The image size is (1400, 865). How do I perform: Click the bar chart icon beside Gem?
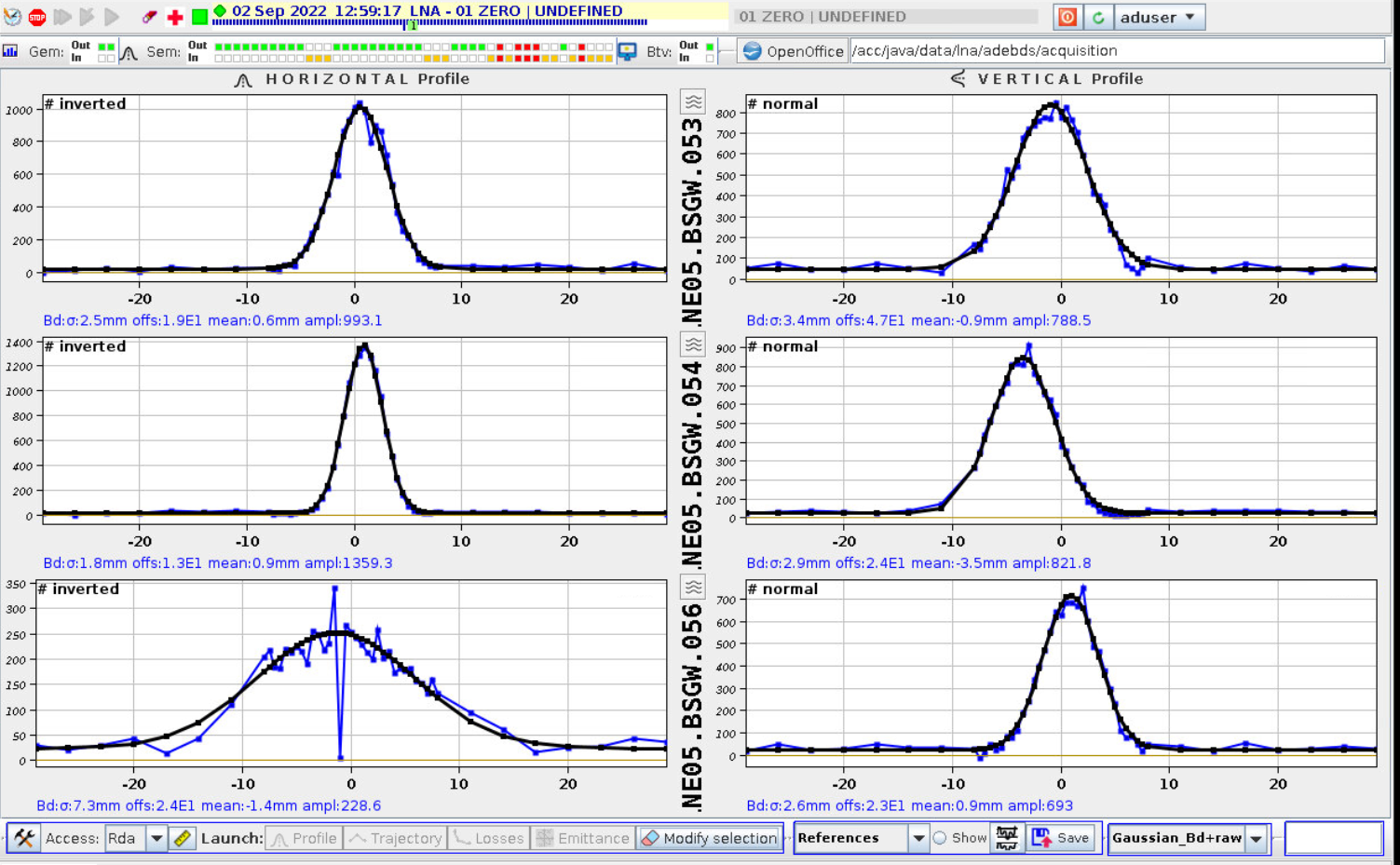[10, 51]
